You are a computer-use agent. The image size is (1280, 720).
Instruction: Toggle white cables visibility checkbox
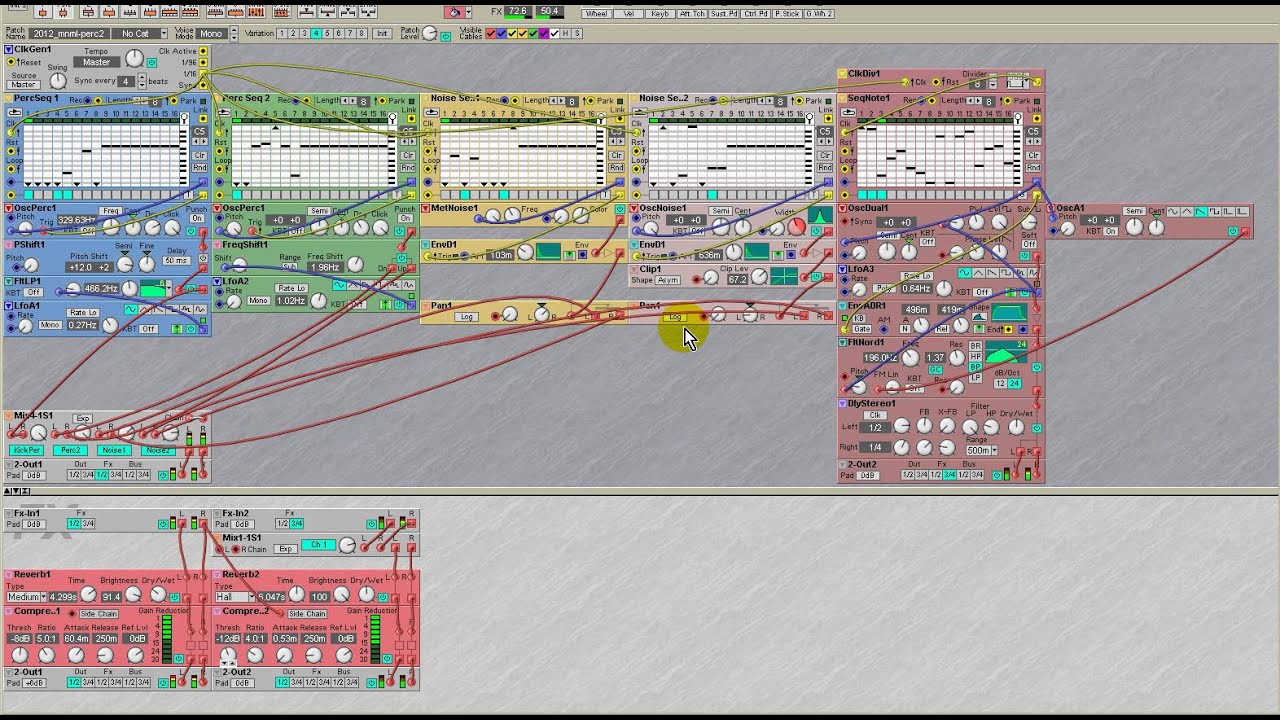coord(554,33)
